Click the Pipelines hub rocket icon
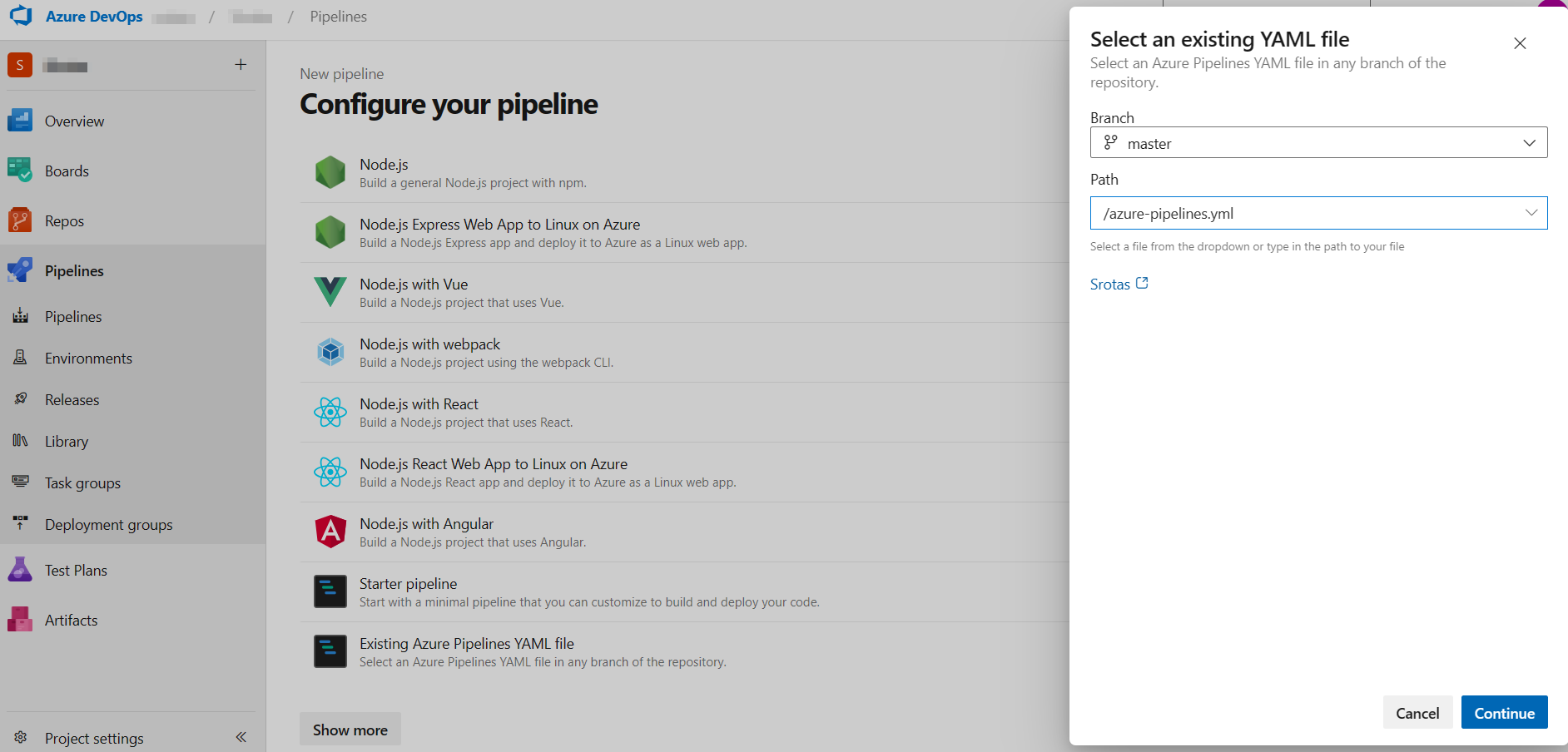1568x752 pixels. pos(20,270)
